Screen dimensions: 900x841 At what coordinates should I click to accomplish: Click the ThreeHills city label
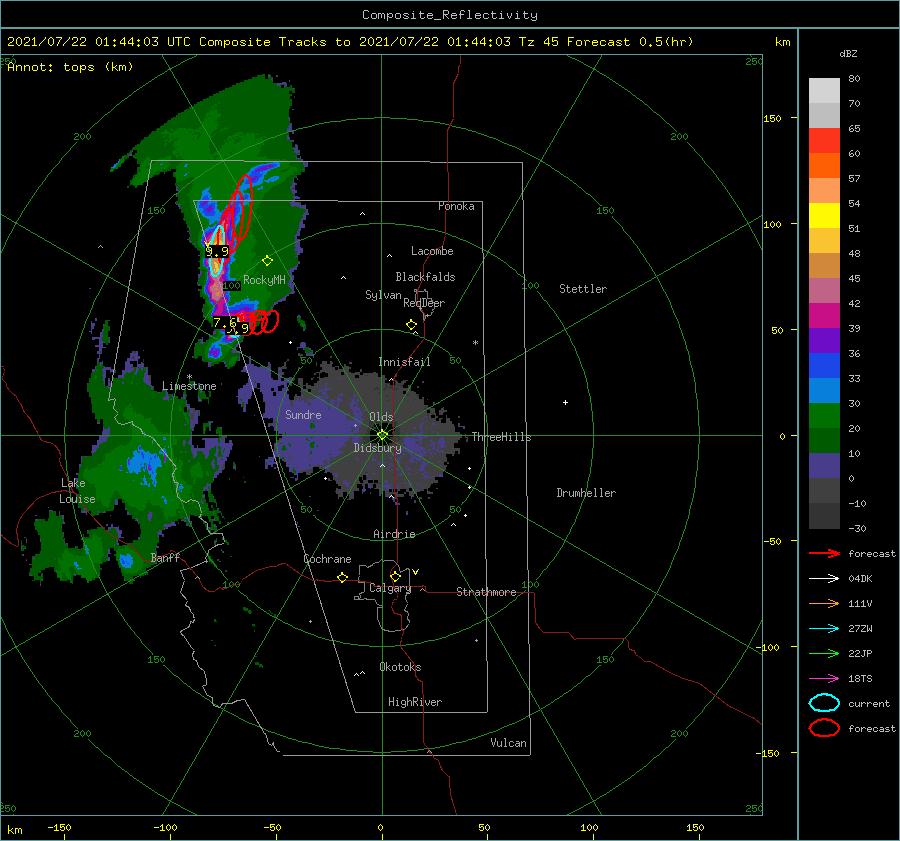(x=502, y=437)
